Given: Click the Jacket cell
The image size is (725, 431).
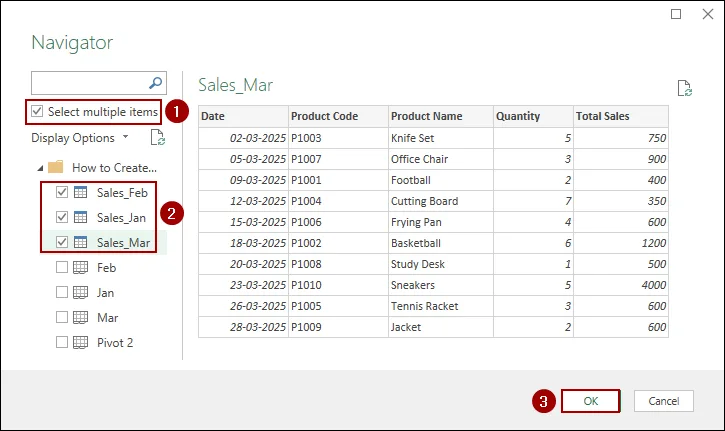Looking at the screenshot, I should click(441, 327).
